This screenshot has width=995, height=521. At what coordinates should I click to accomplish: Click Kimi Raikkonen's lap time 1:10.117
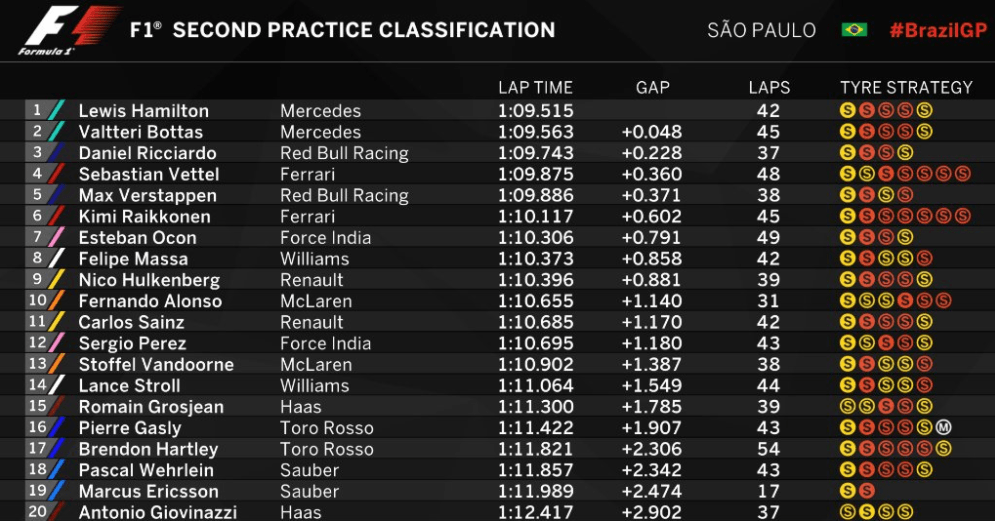tap(536, 216)
